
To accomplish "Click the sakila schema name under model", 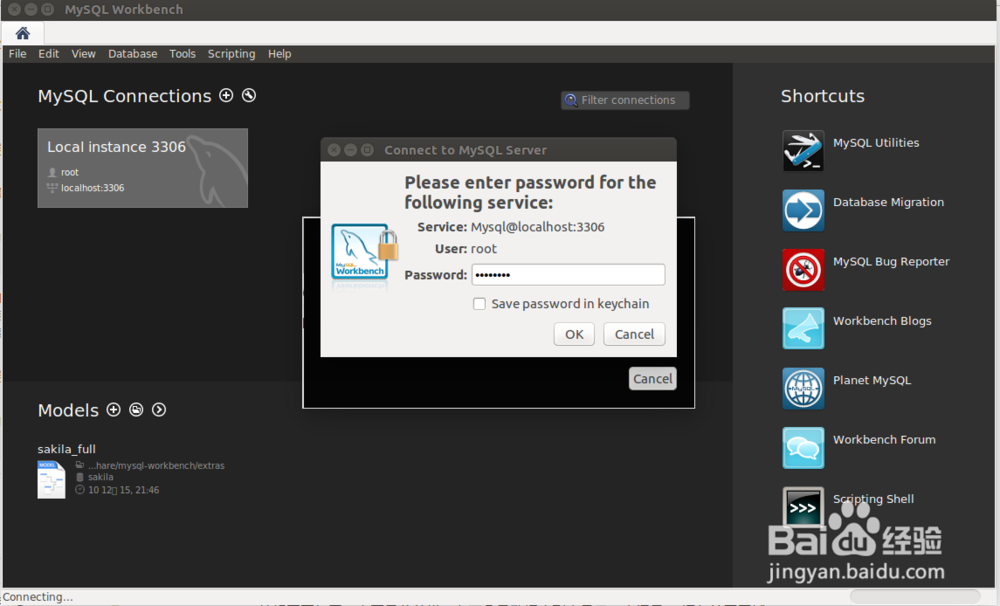I will pyautogui.click(x=101, y=477).
